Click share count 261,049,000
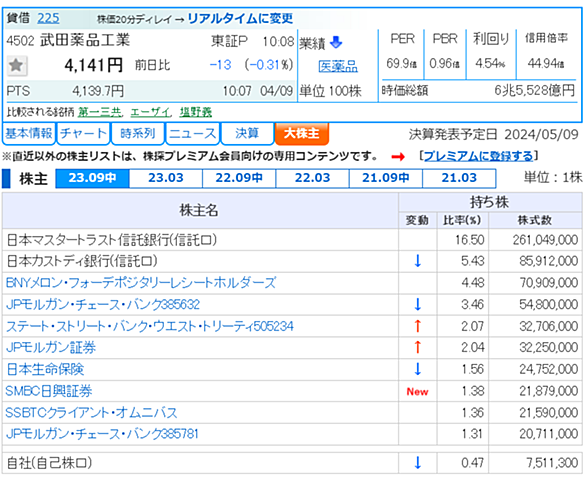The height and width of the screenshot is (480, 586). click(x=545, y=240)
